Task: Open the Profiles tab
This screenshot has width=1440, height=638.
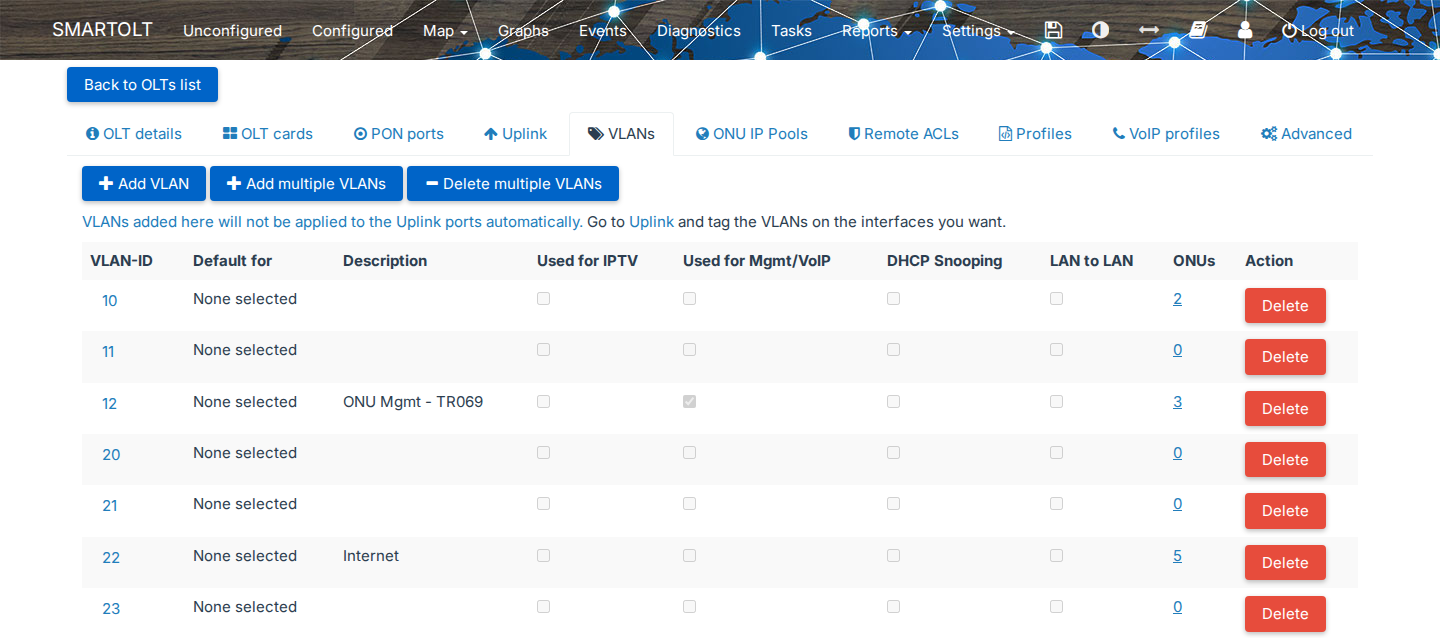Action: click(1035, 134)
